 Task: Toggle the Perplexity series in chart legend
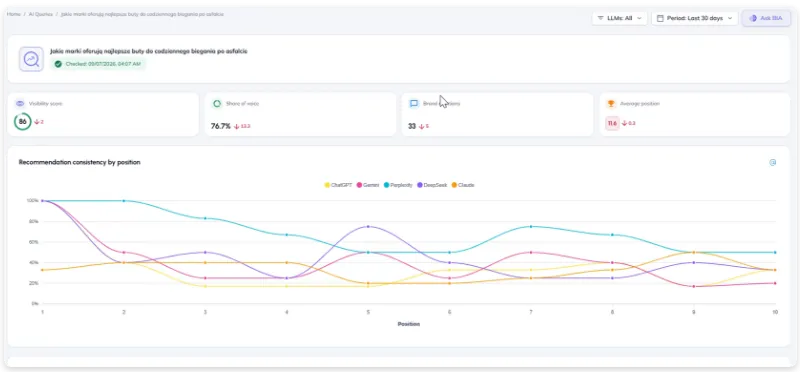[x=399, y=185]
